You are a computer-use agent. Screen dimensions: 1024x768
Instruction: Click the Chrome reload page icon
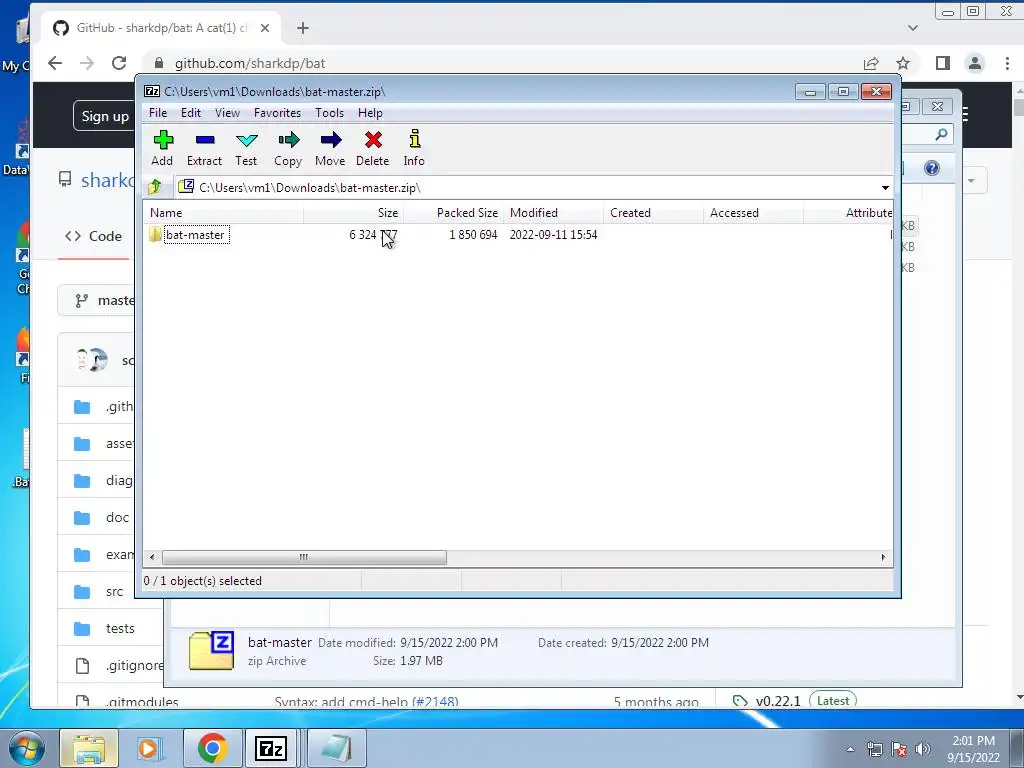[119, 63]
